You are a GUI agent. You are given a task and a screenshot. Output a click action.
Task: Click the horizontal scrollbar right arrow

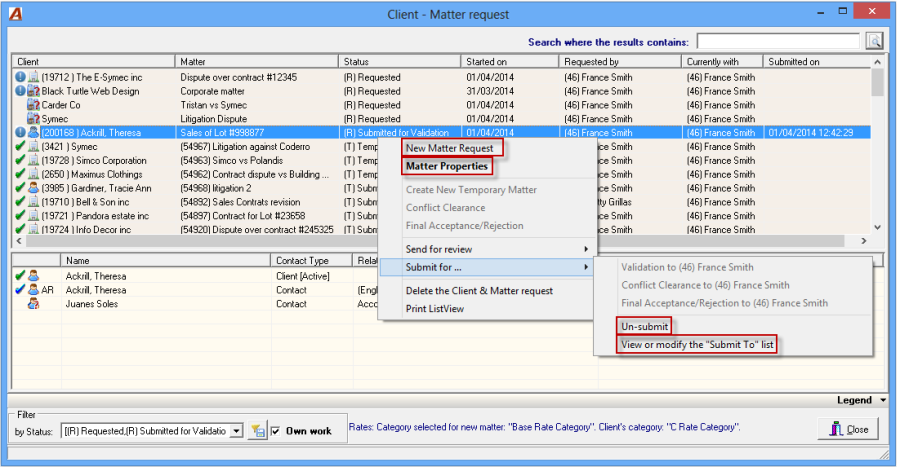click(864, 241)
